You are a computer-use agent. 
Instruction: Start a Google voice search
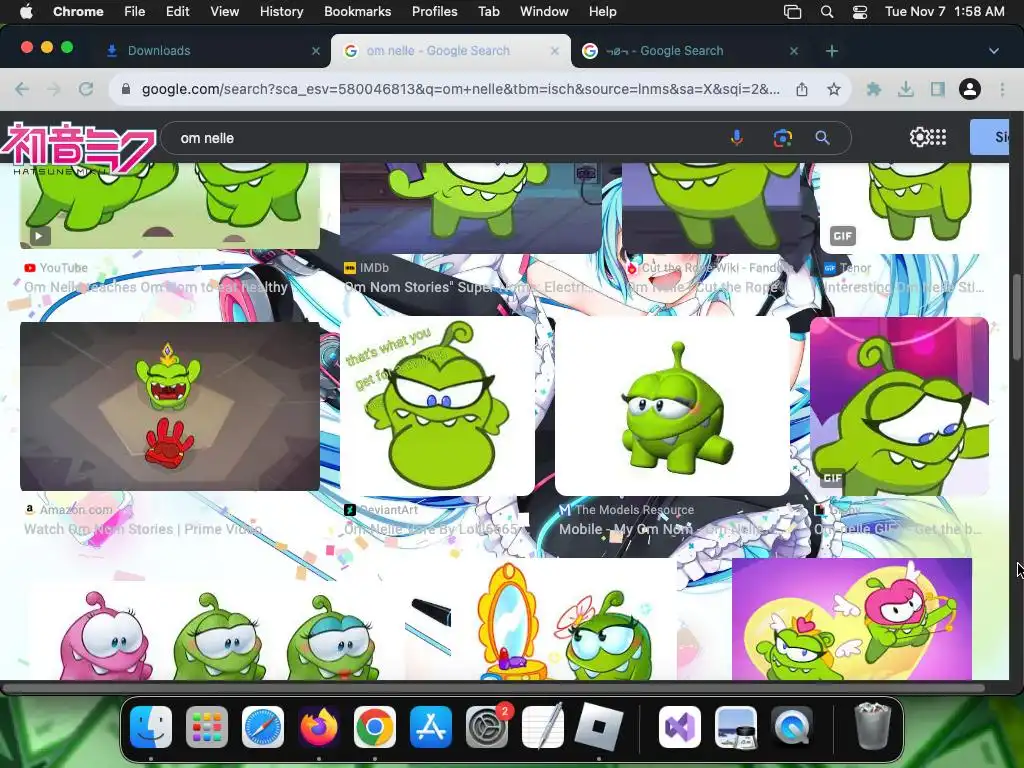click(737, 138)
